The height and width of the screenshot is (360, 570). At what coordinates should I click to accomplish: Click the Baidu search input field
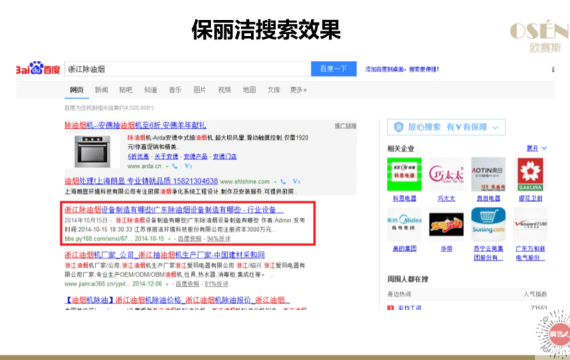tap(188, 69)
